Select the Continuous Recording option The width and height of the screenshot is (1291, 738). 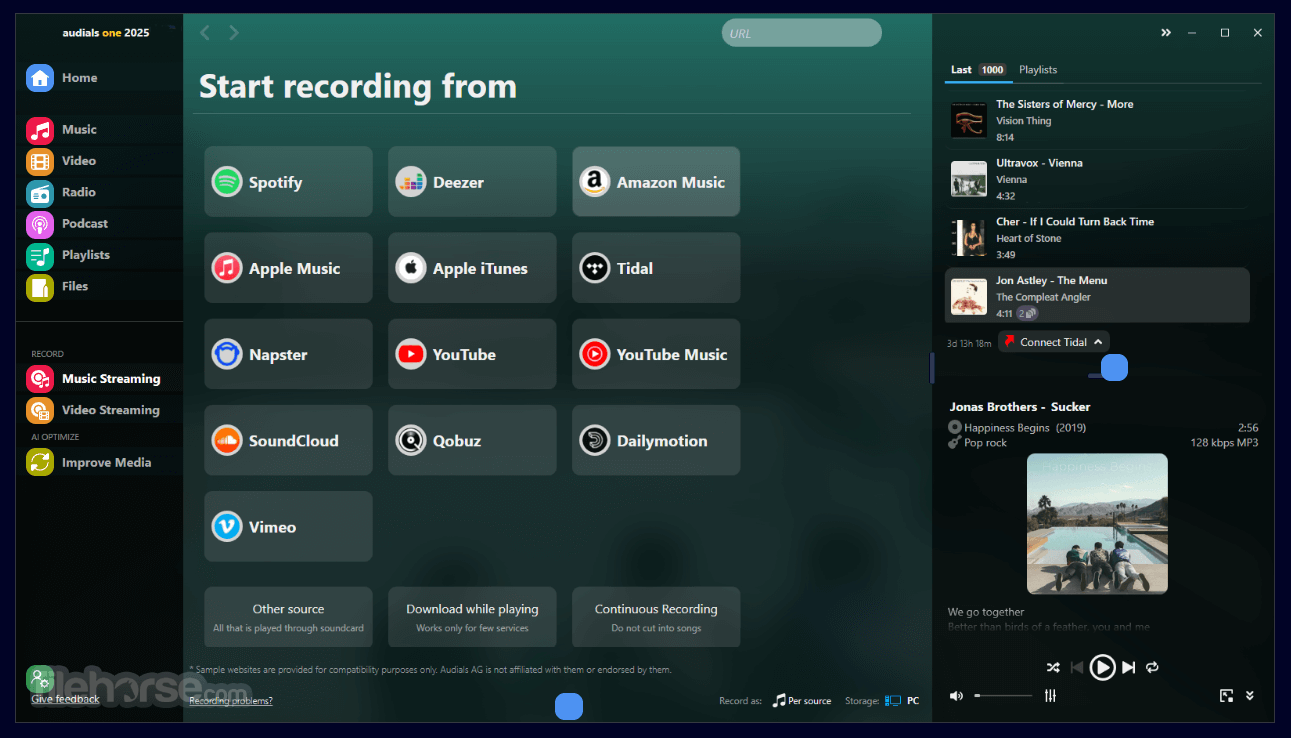point(656,617)
